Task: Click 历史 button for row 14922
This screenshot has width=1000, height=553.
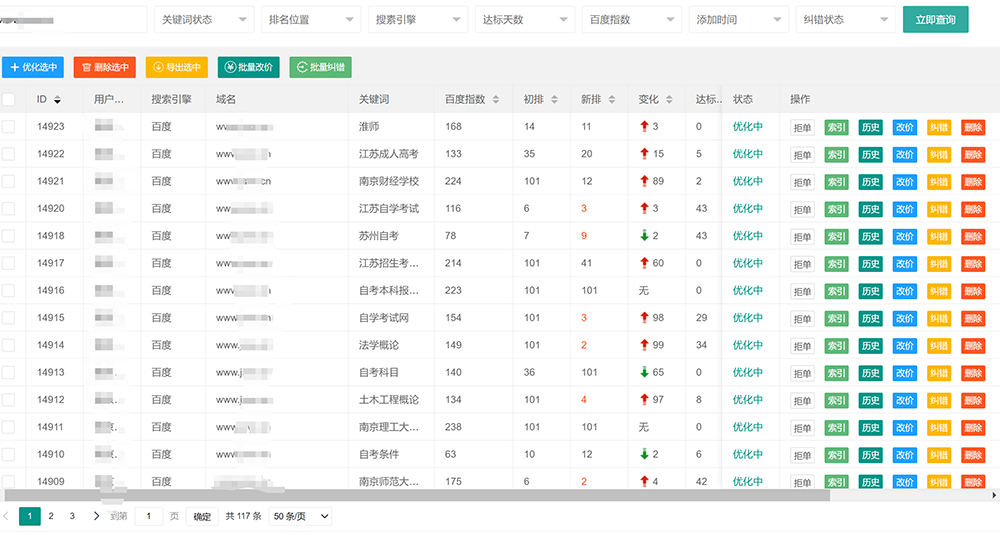Action: pos(870,154)
